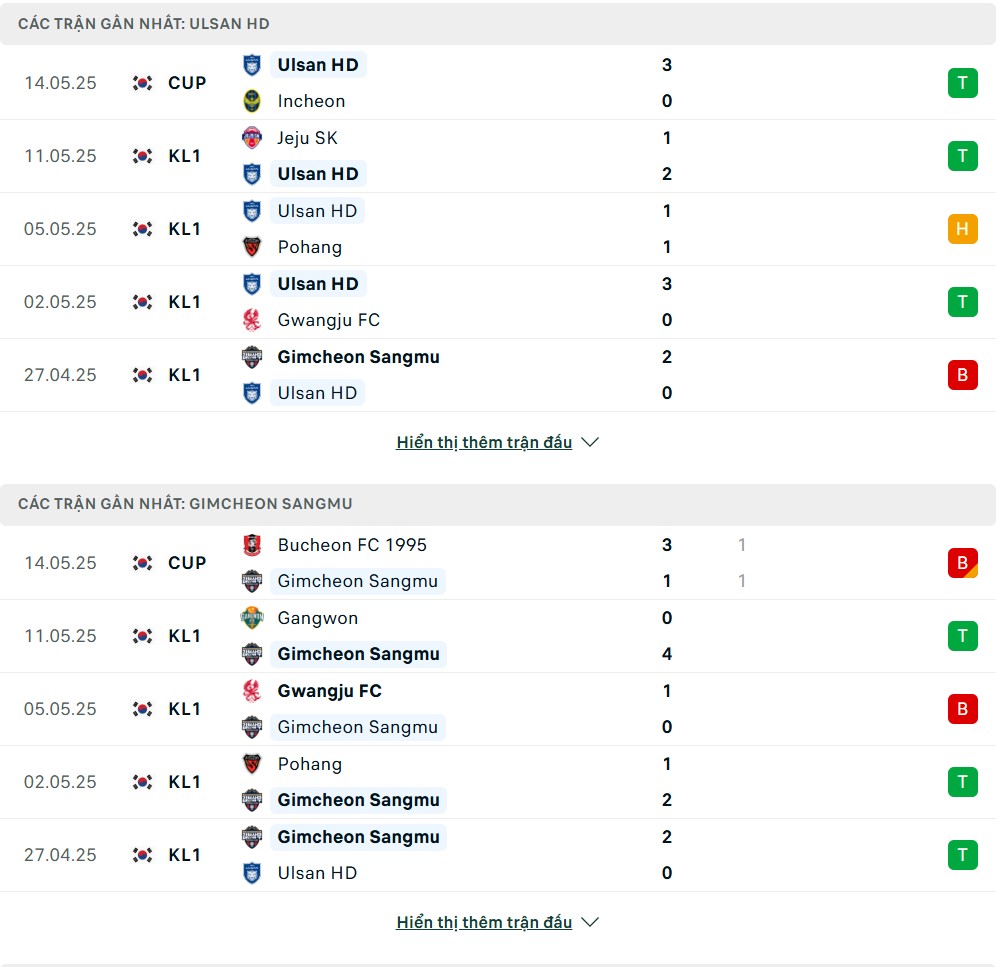Click Gwangju FC crest in 02.05.25 Ulsan match
Viewport: 997px width, 967px height.
click(252, 320)
